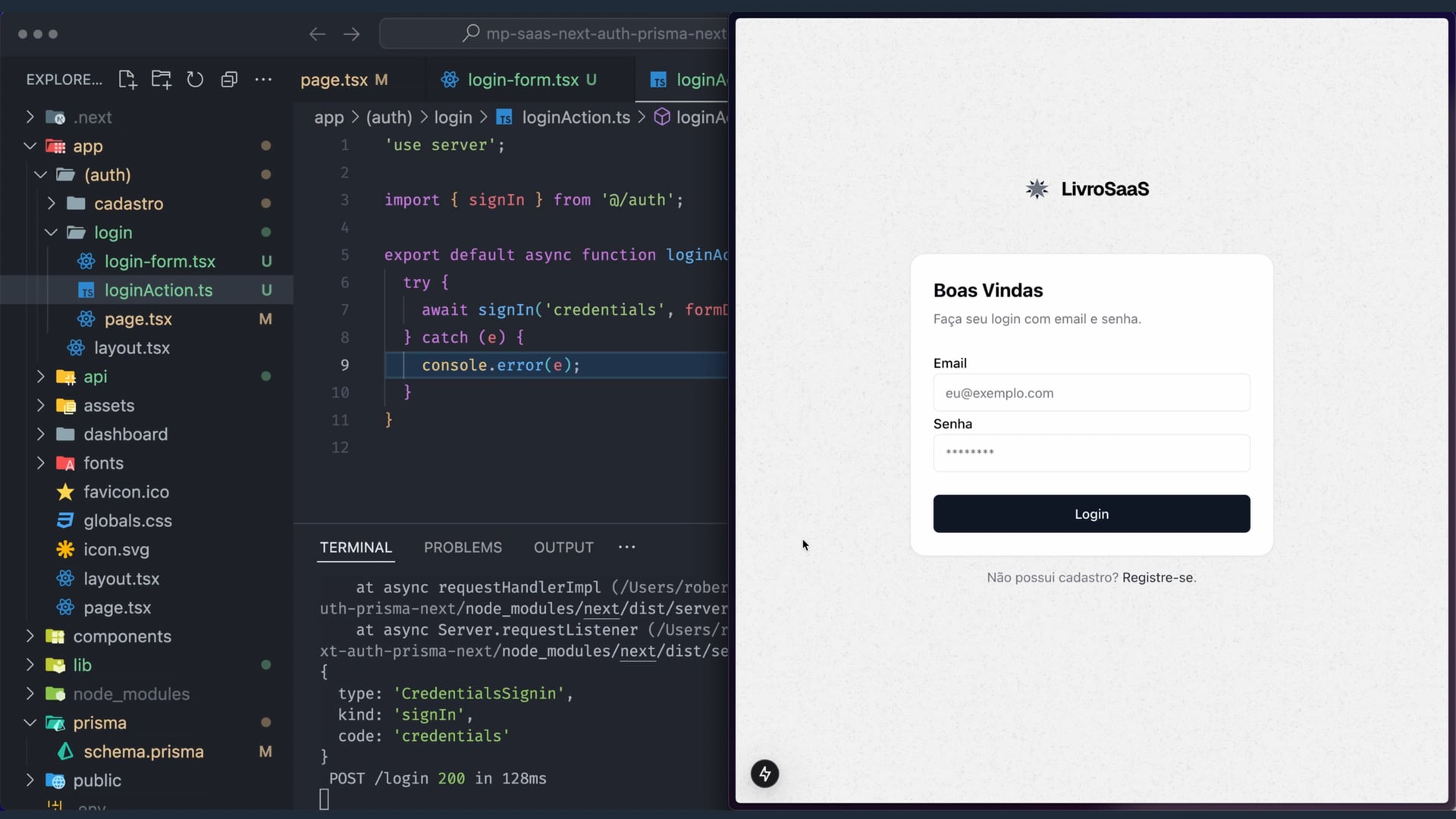Collapse the prisma folder
This screenshot has height=819, width=1456.
(x=30, y=723)
